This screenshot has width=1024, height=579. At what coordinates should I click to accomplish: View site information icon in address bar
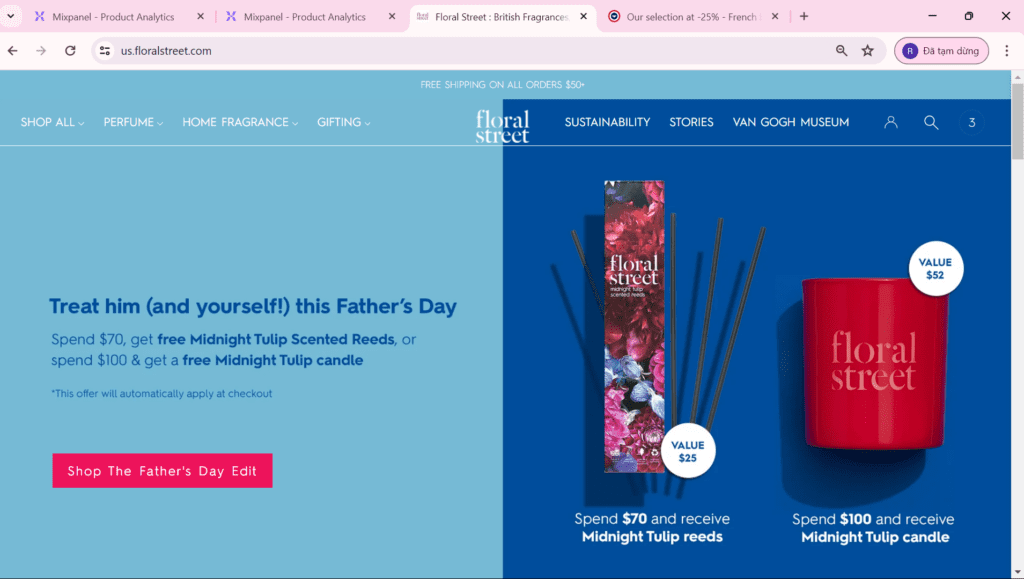coord(105,51)
